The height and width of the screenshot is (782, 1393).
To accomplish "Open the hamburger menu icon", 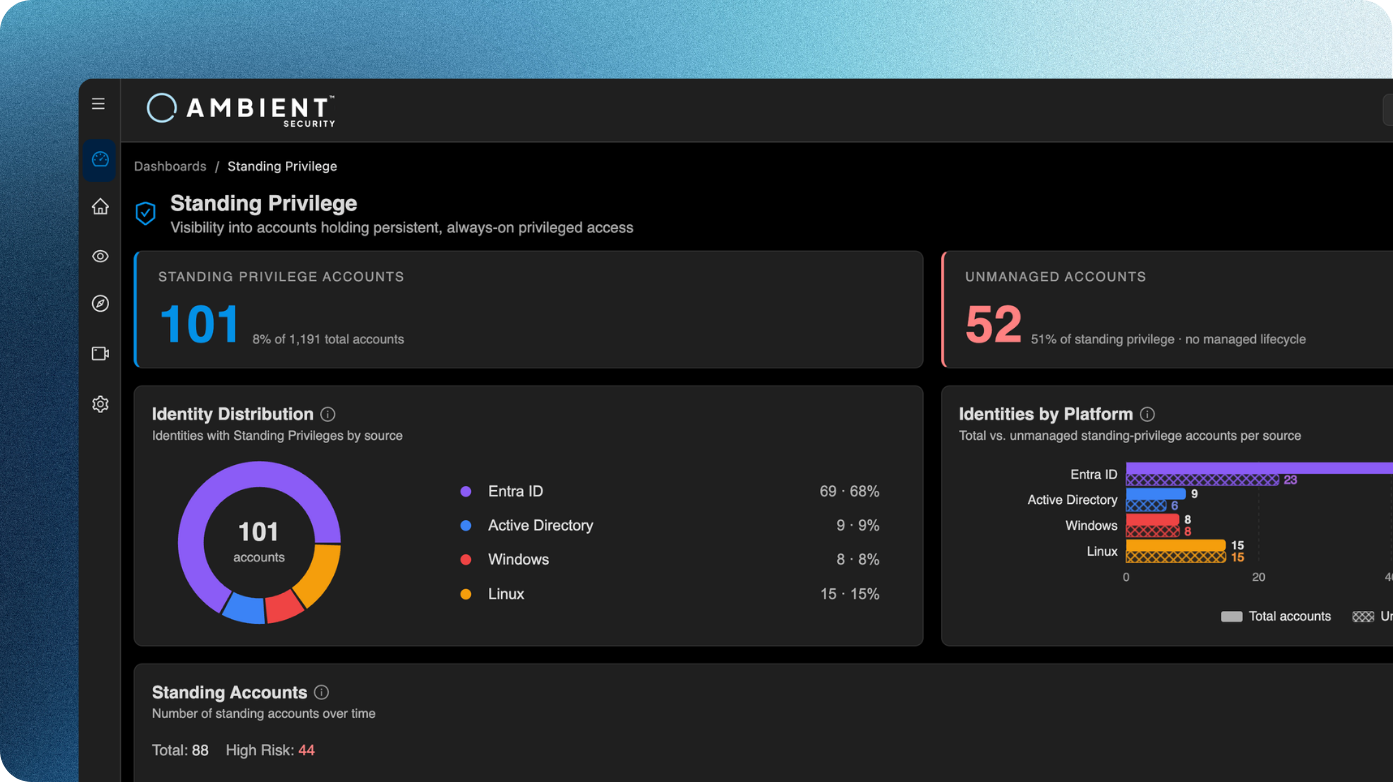I will point(98,104).
